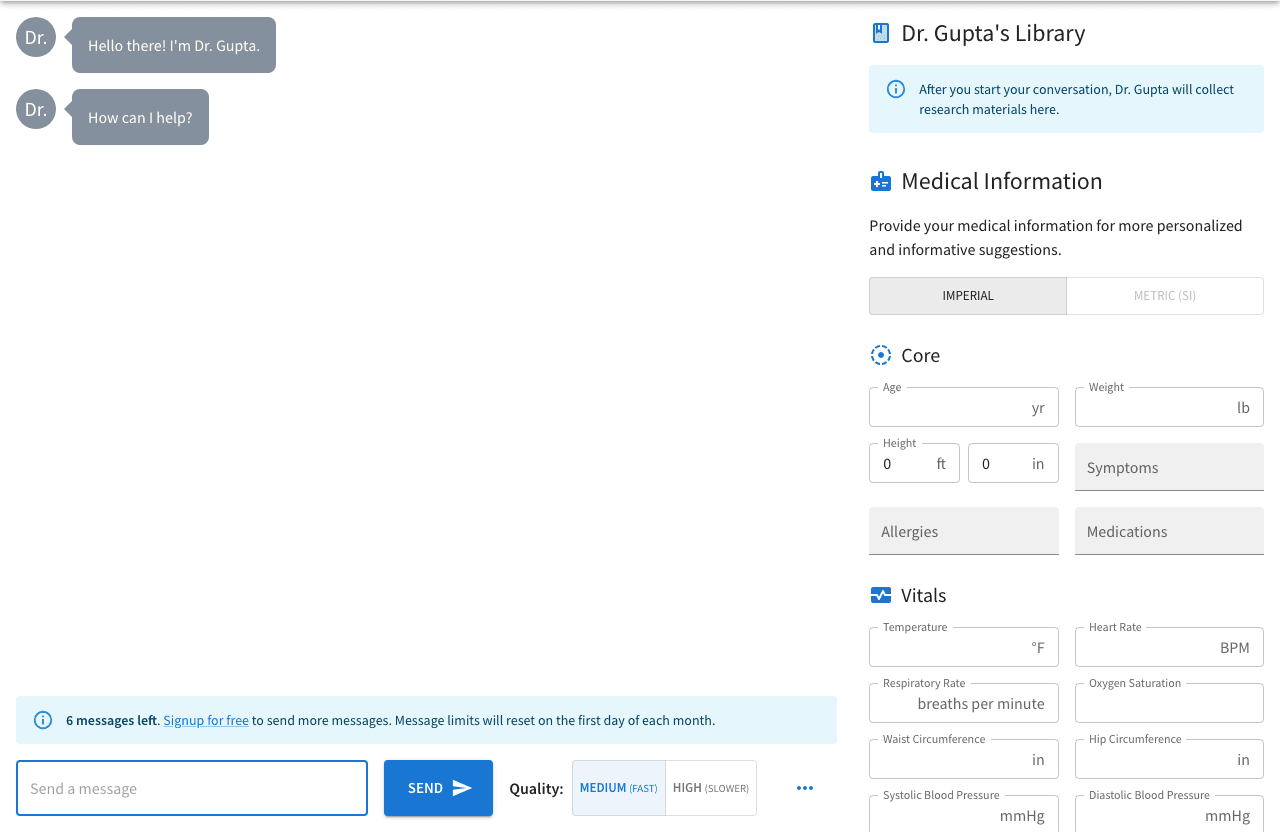The image size is (1280, 832).
Task: Click the Vitals heartbeat monitor icon
Action: pyautogui.click(x=880, y=595)
